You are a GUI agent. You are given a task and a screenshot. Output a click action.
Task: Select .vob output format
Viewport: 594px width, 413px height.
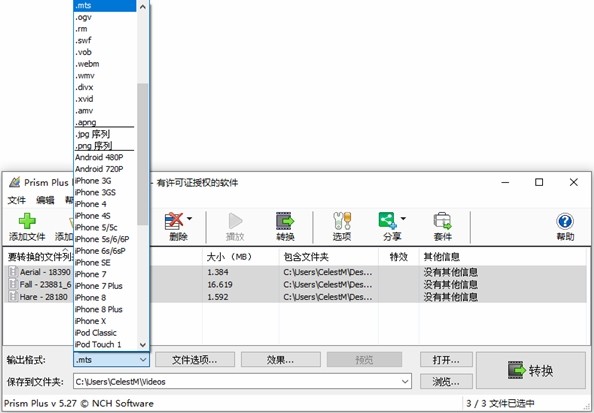point(105,52)
